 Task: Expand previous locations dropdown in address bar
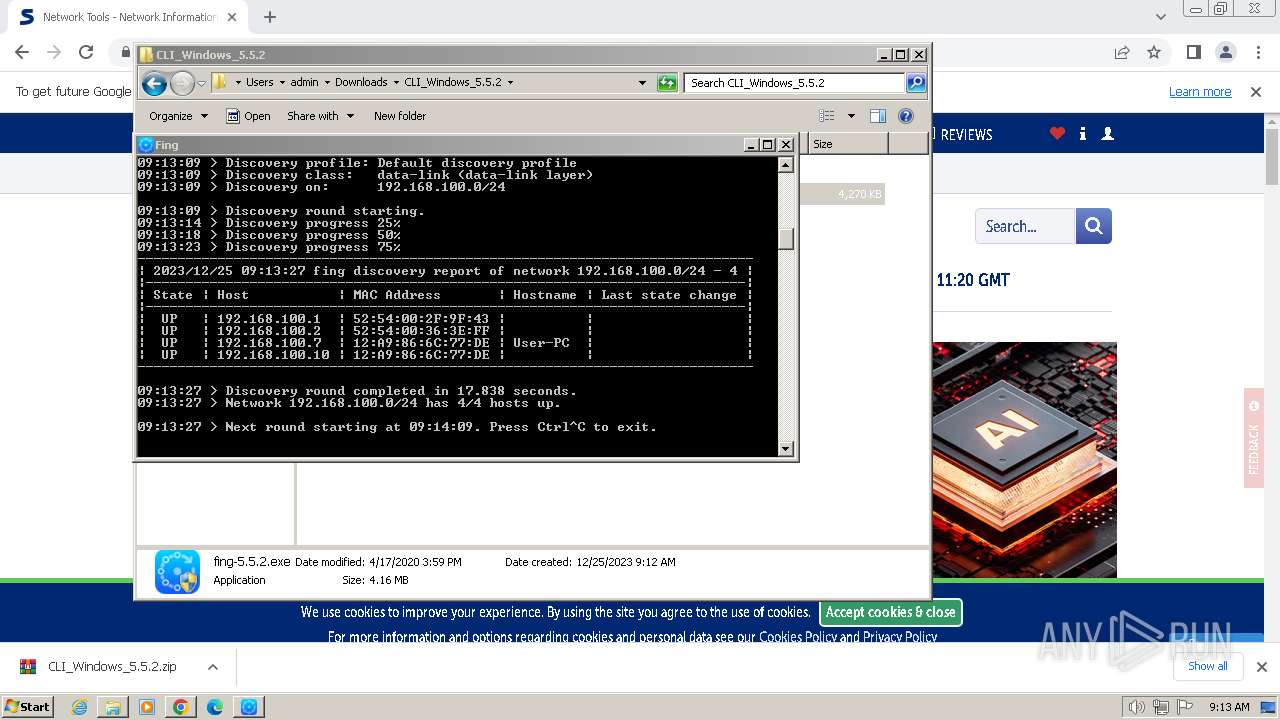point(642,83)
